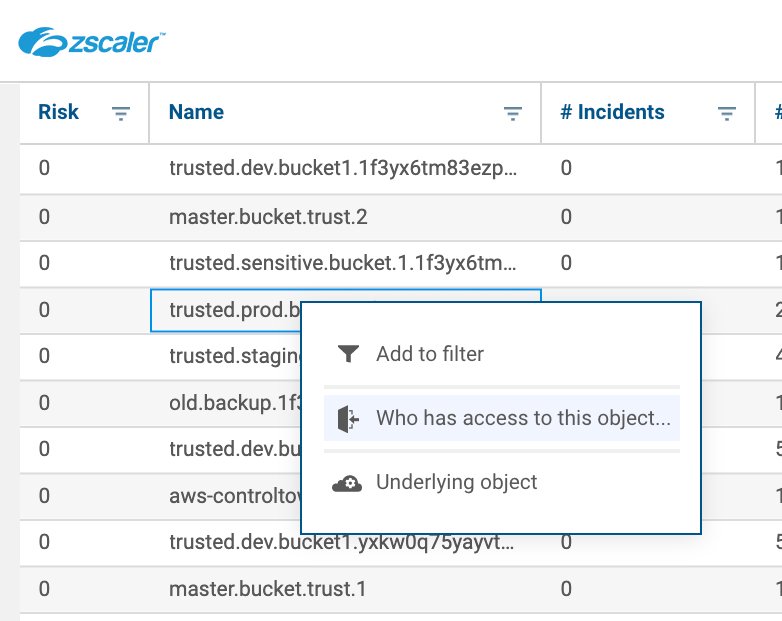Viewport: 782px width, 621px height.
Task: Click the master.bucket.trust.1 name cell
Action: click(268, 589)
